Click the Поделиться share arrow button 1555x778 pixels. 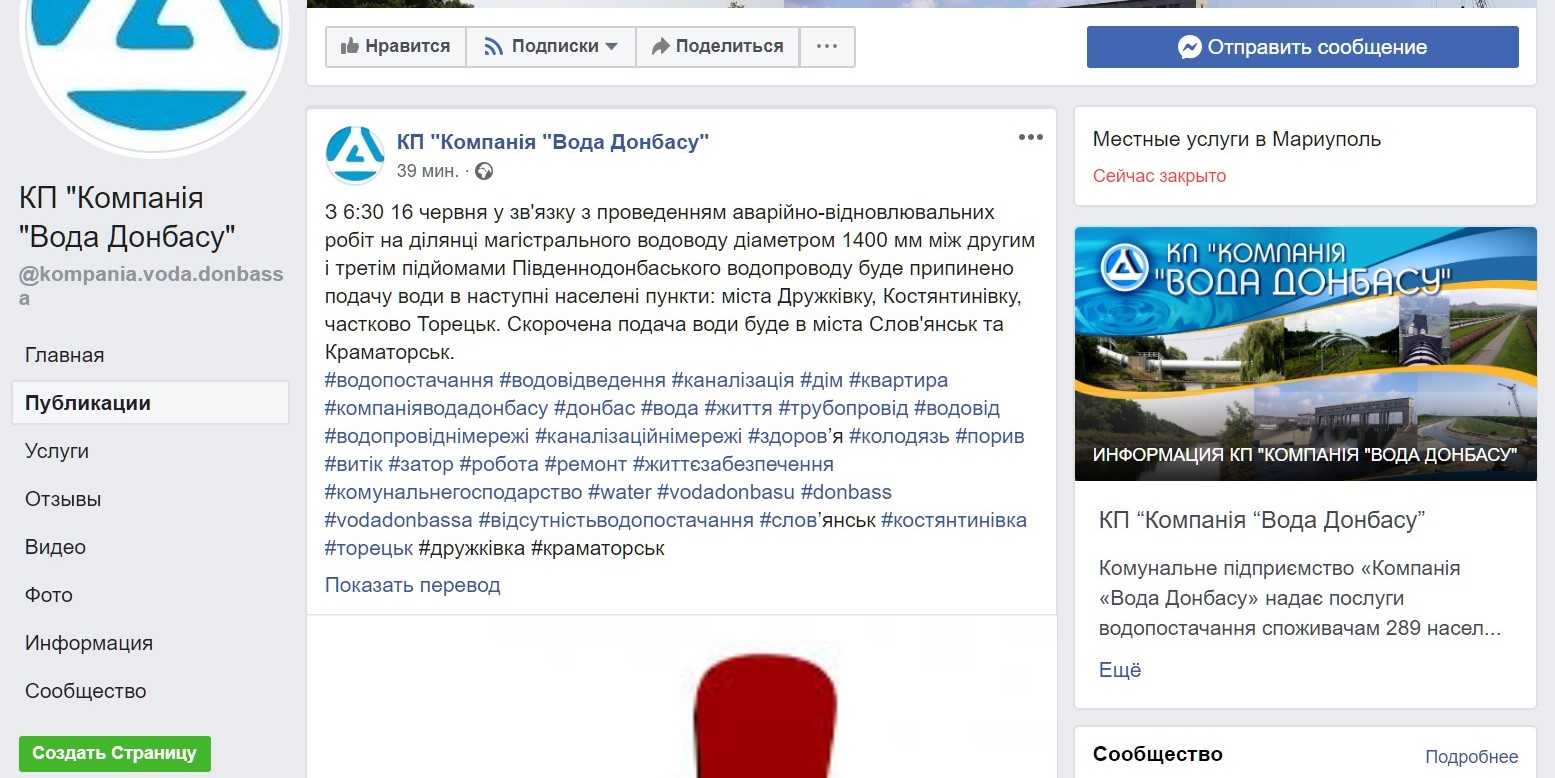click(x=717, y=46)
